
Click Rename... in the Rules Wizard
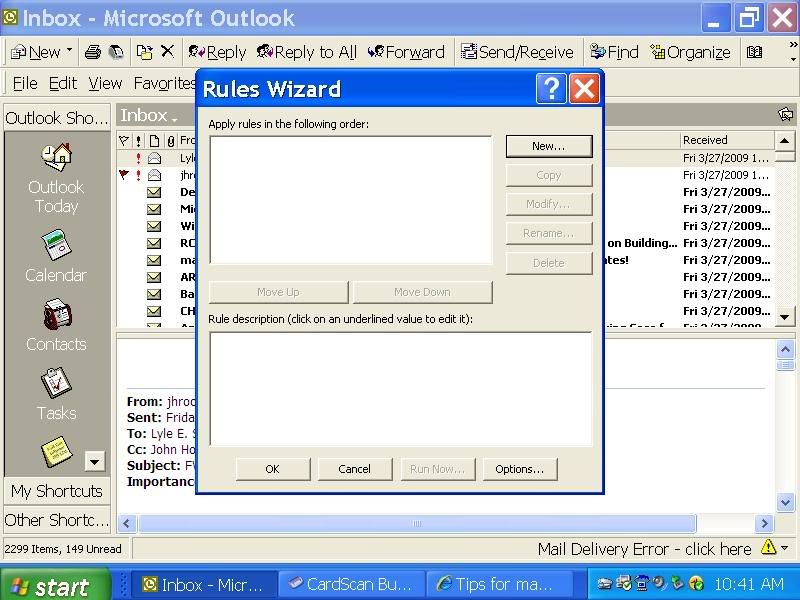coord(549,233)
